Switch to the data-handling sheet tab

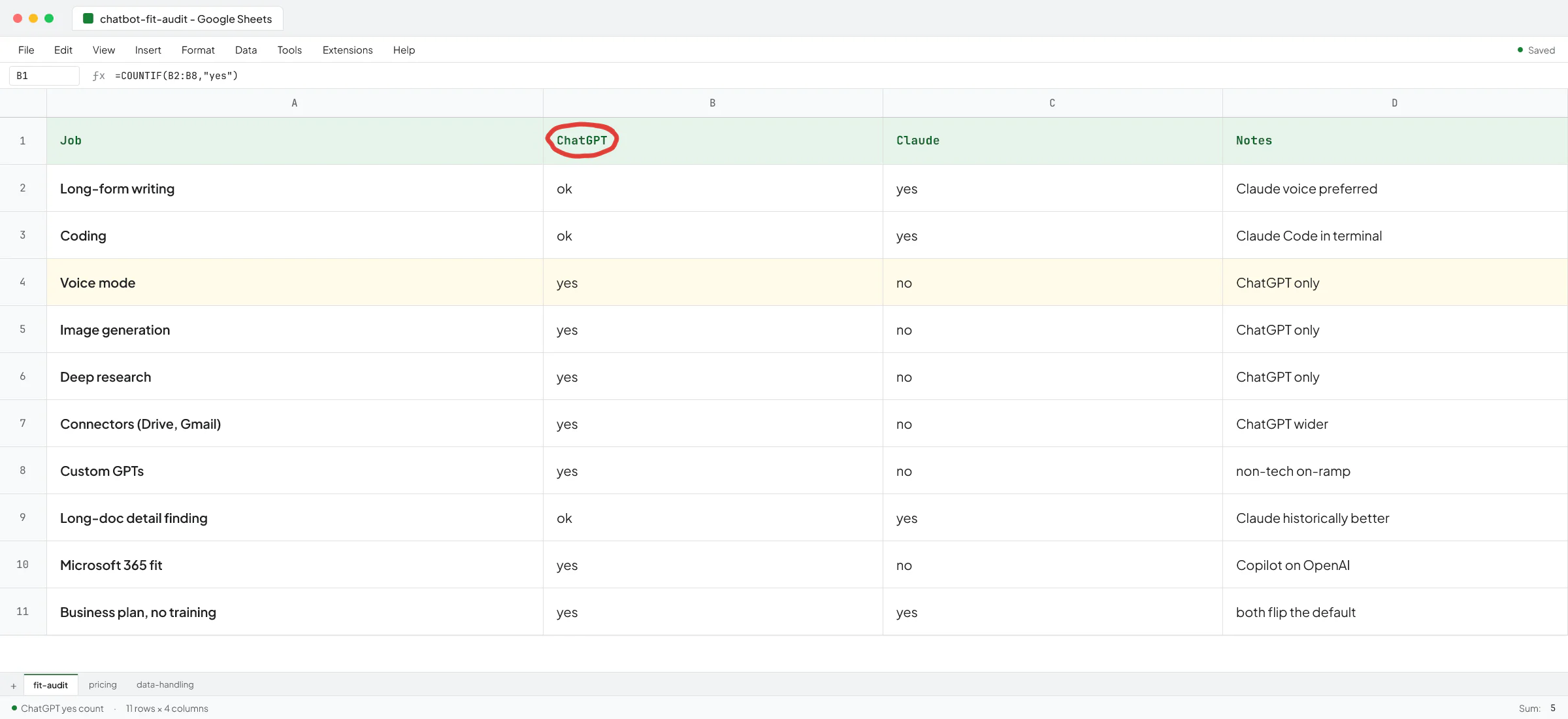coord(165,684)
